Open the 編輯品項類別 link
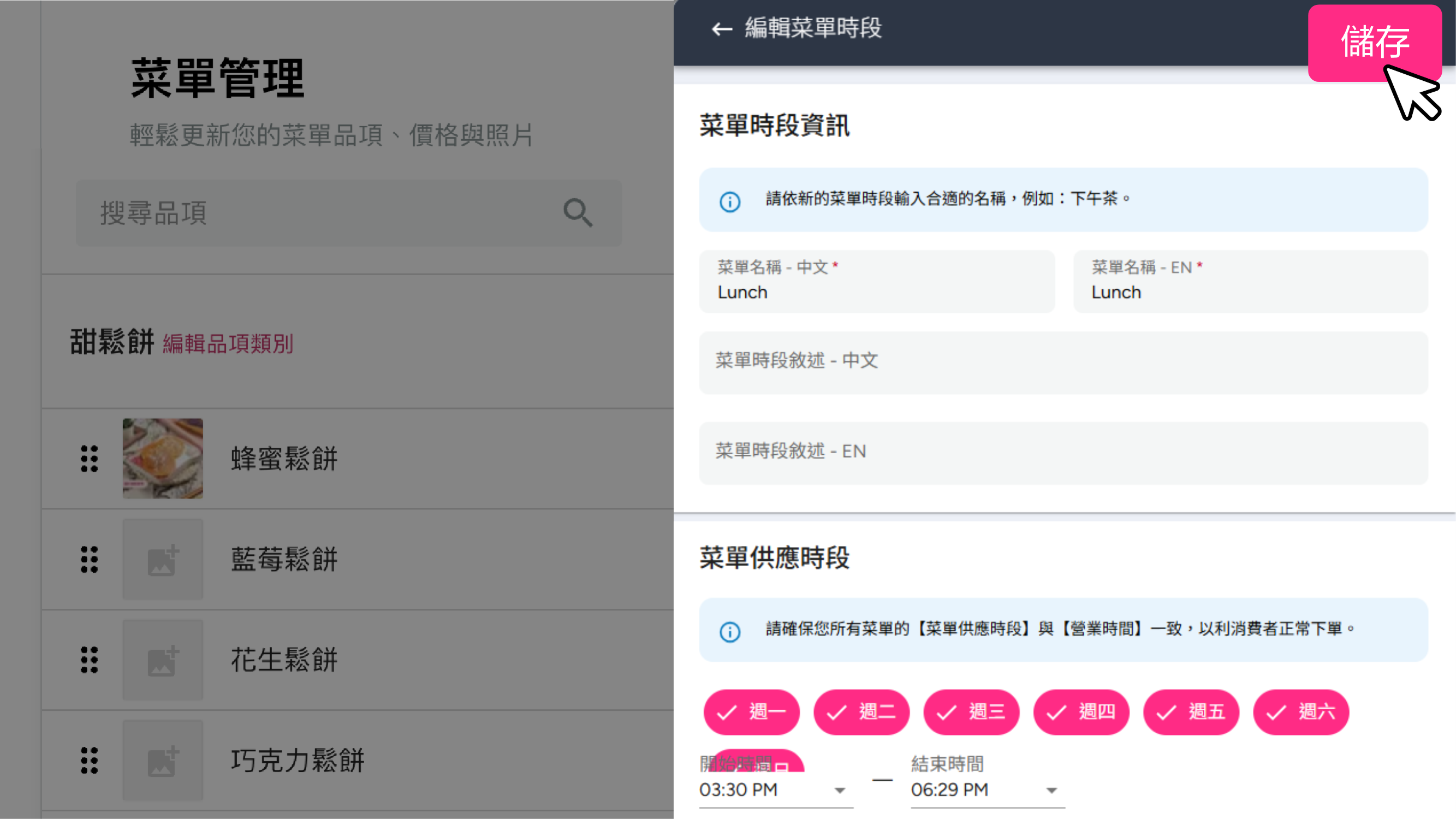 [x=228, y=343]
